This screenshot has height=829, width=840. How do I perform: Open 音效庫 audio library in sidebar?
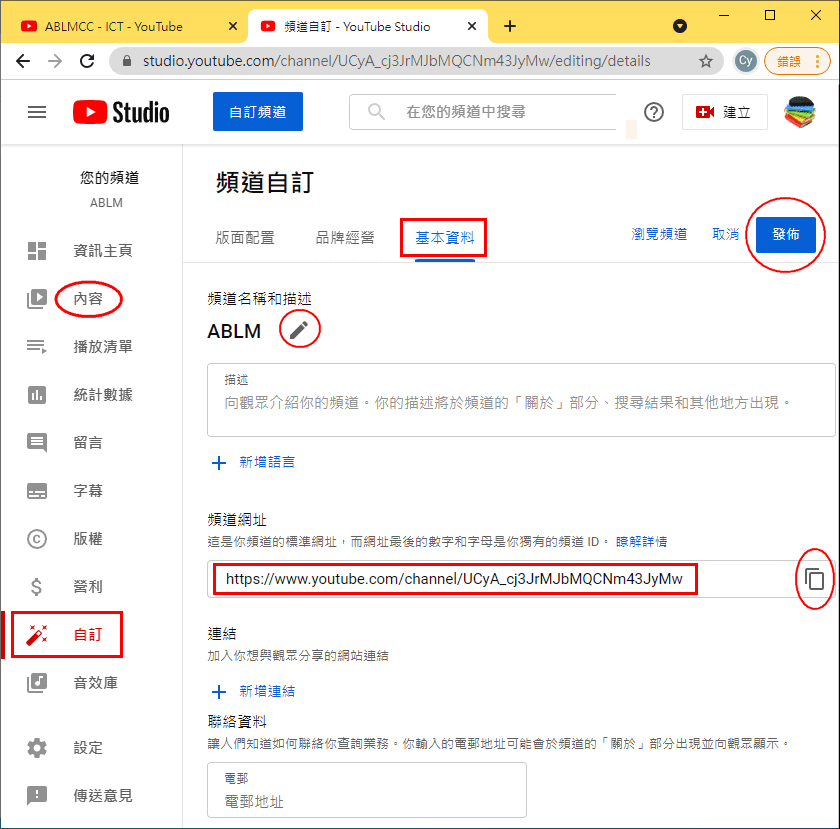click(x=95, y=683)
